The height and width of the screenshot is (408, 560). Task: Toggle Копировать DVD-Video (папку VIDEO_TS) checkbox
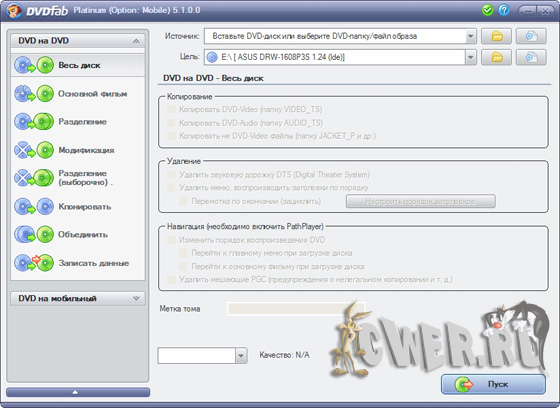(x=171, y=109)
